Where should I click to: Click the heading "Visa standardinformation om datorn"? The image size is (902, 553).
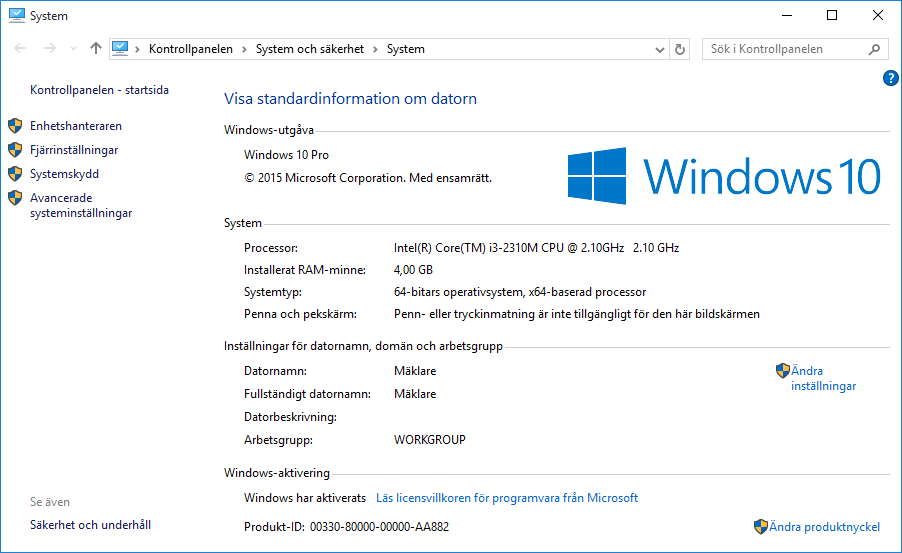click(x=350, y=98)
